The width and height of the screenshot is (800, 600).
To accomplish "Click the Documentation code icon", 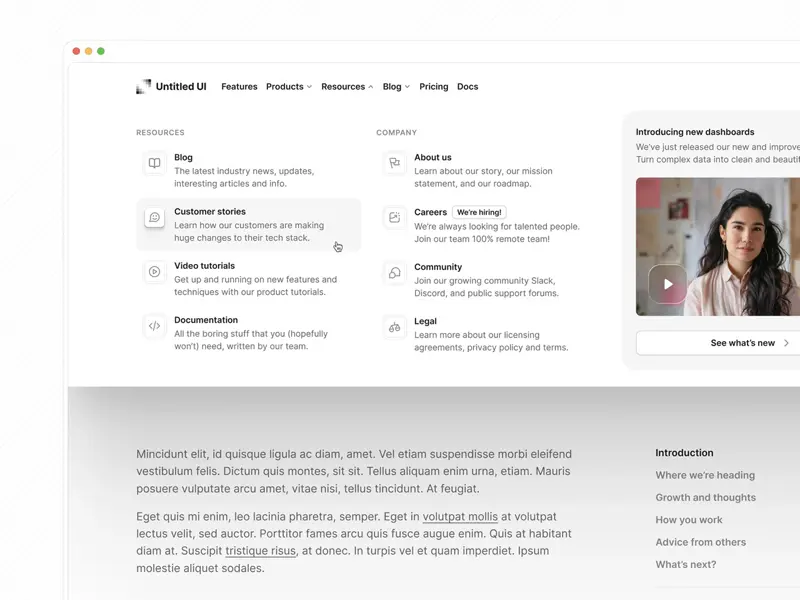I will (154, 325).
